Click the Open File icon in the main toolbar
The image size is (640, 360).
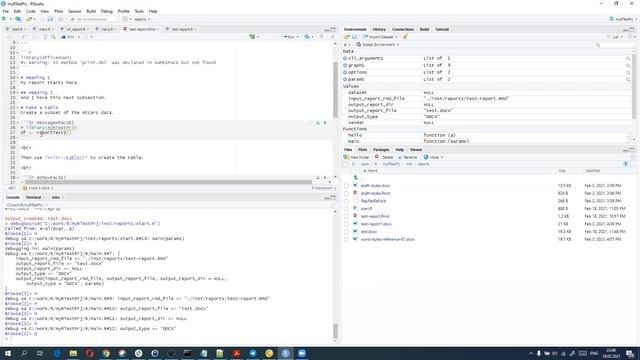tap(30, 19)
